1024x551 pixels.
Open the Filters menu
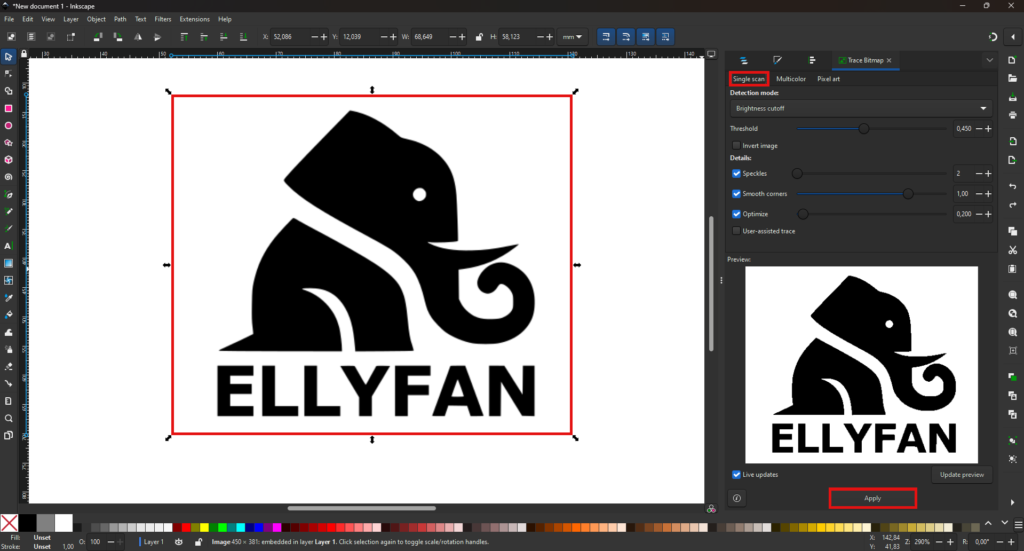(x=163, y=19)
